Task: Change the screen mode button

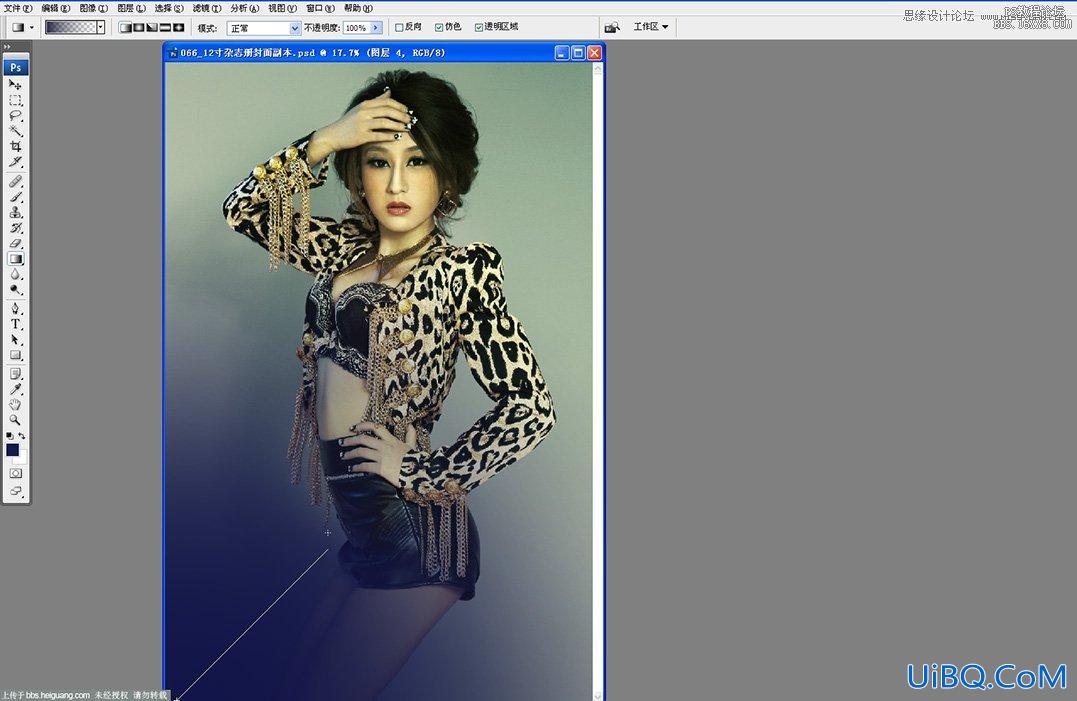Action: [15, 491]
